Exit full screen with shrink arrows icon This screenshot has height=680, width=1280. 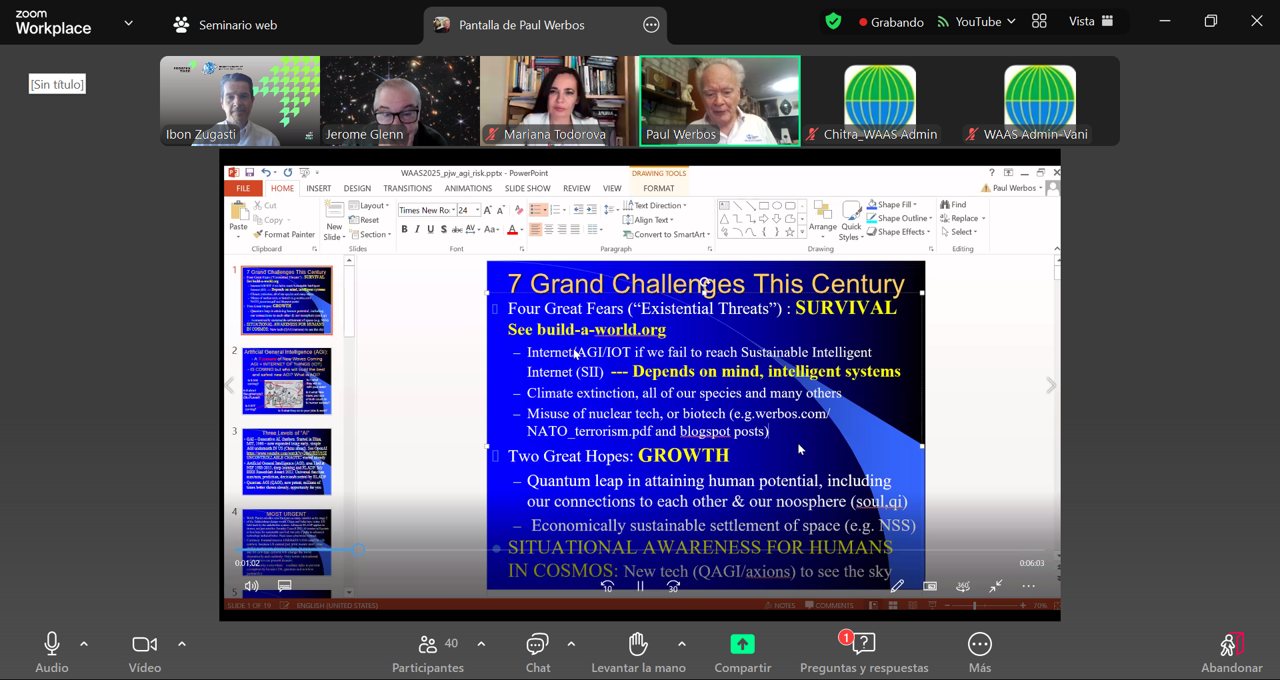click(x=995, y=586)
